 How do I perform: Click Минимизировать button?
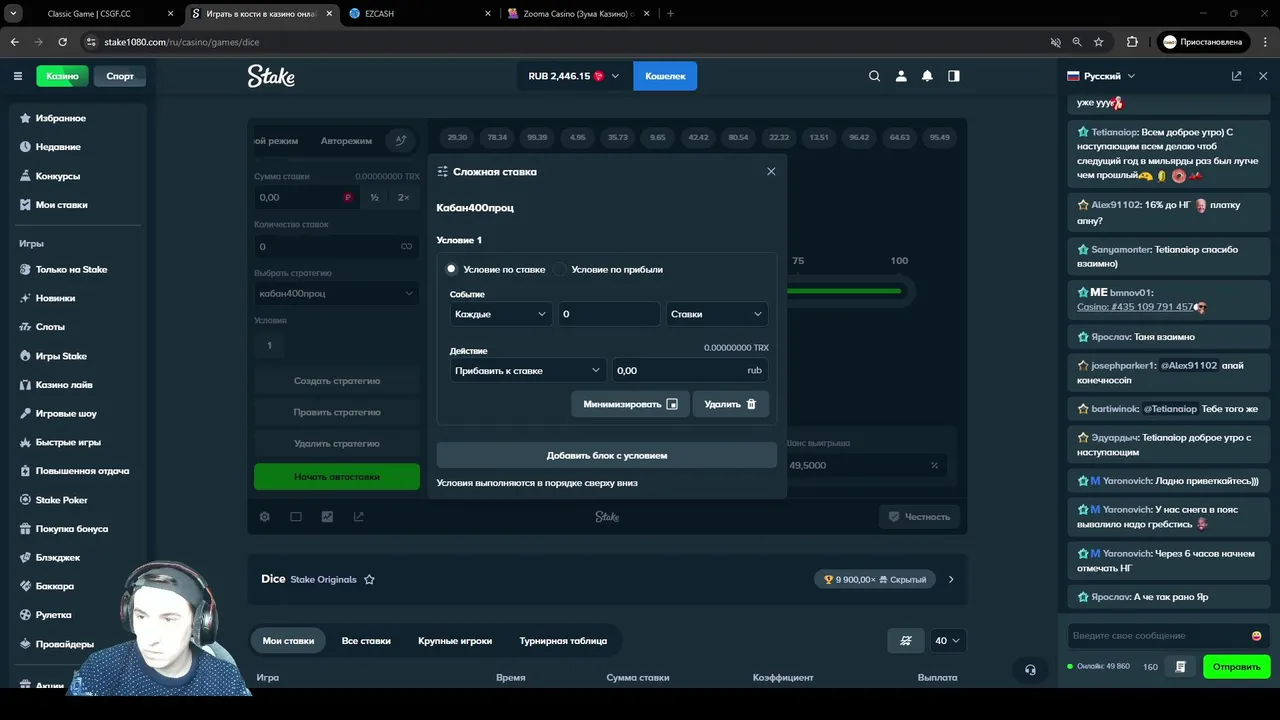pos(630,404)
